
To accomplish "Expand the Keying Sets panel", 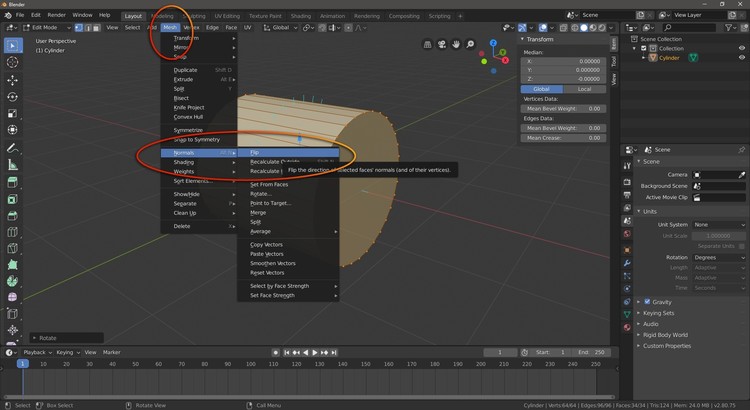I will [x=658, y=313].
